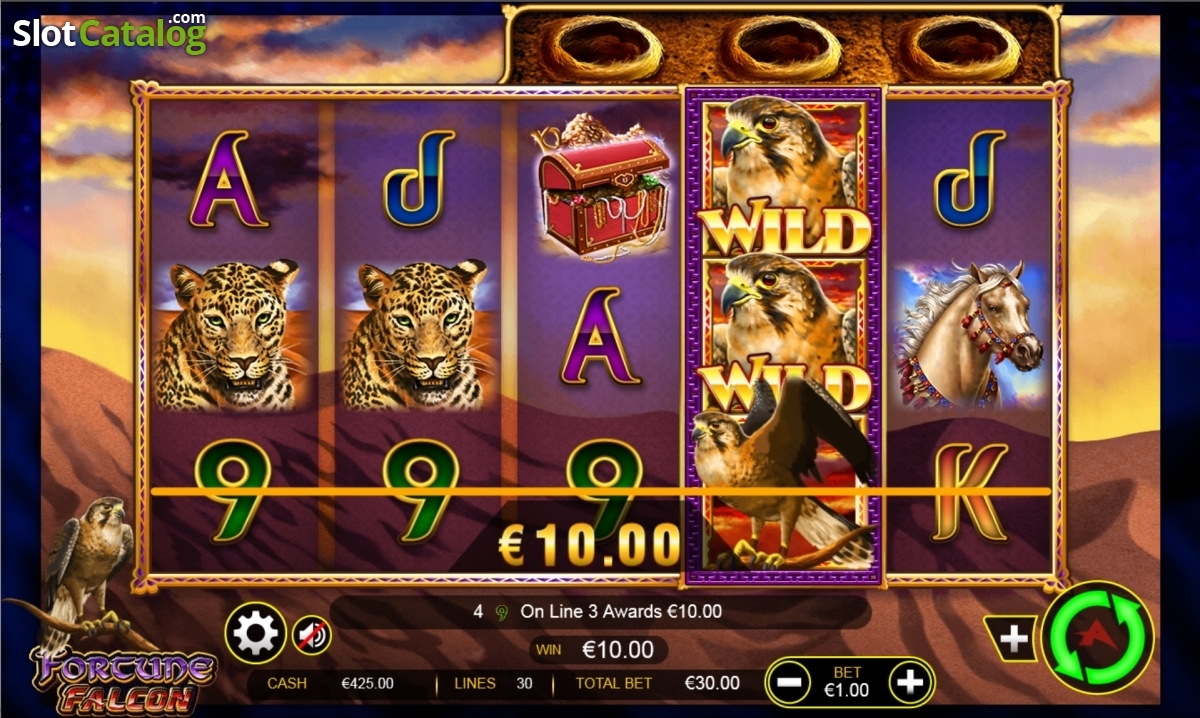
Task: Click the Lines 30 field
Action: tap(493, 684)
